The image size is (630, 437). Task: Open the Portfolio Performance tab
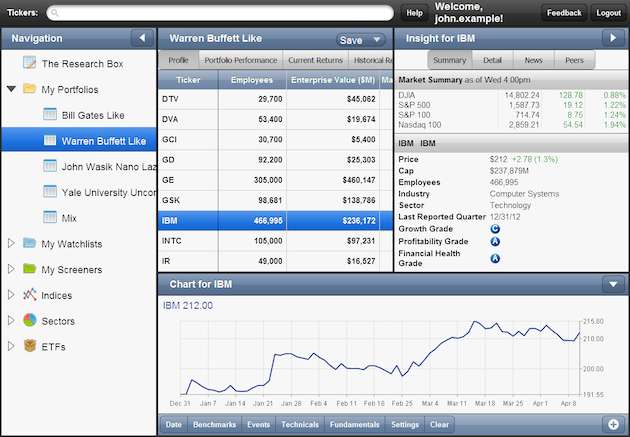(241, 60)
